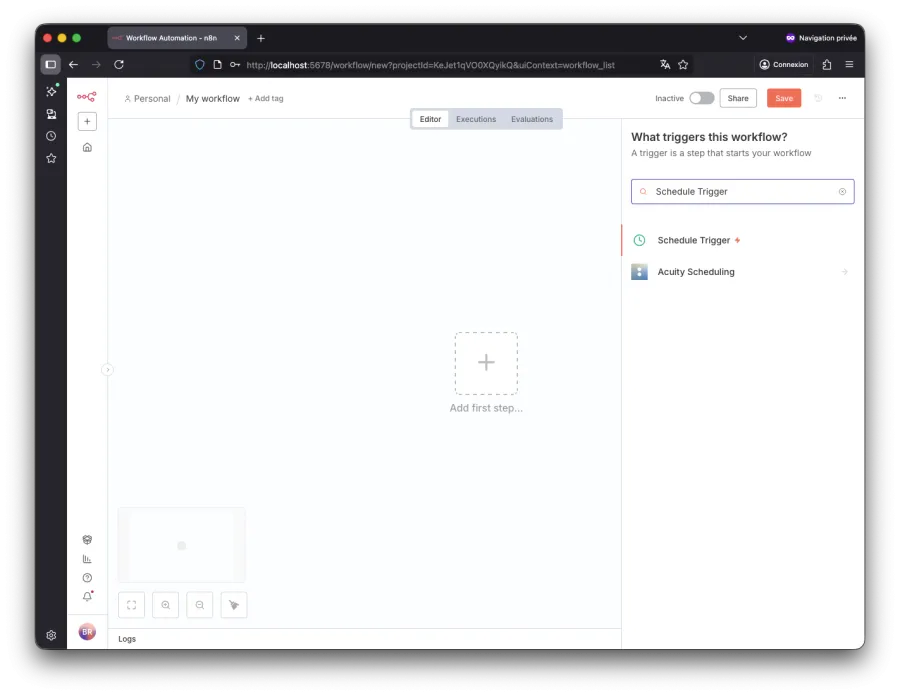Select the Workflow Automation browser tab

tap(177, 38)
